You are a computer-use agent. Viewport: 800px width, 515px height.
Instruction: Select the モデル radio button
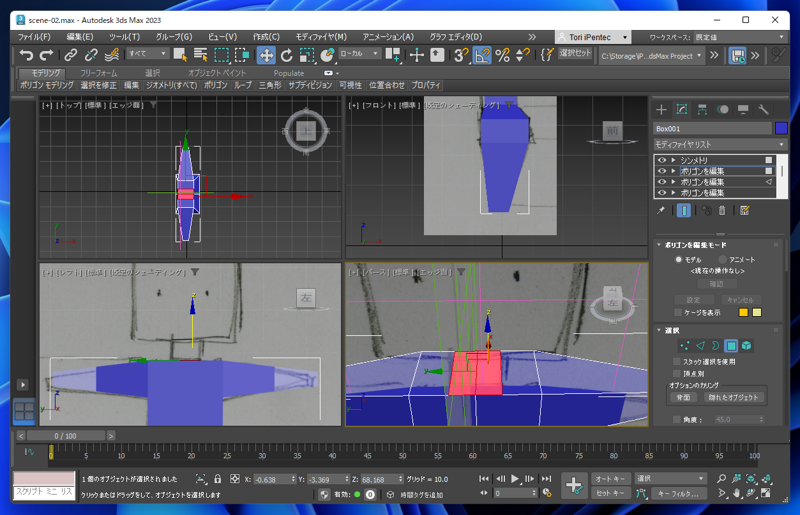pos(679,259)
